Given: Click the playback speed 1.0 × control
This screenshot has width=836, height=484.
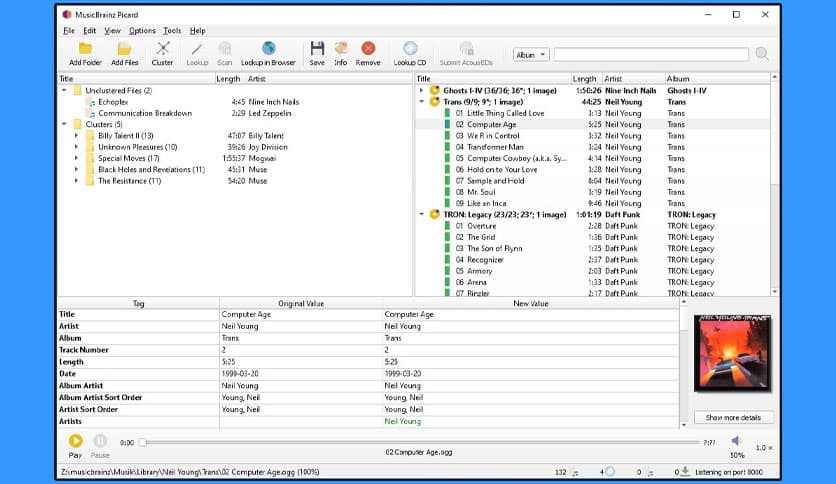Looking at the screenshot, I should coord(763,448).
